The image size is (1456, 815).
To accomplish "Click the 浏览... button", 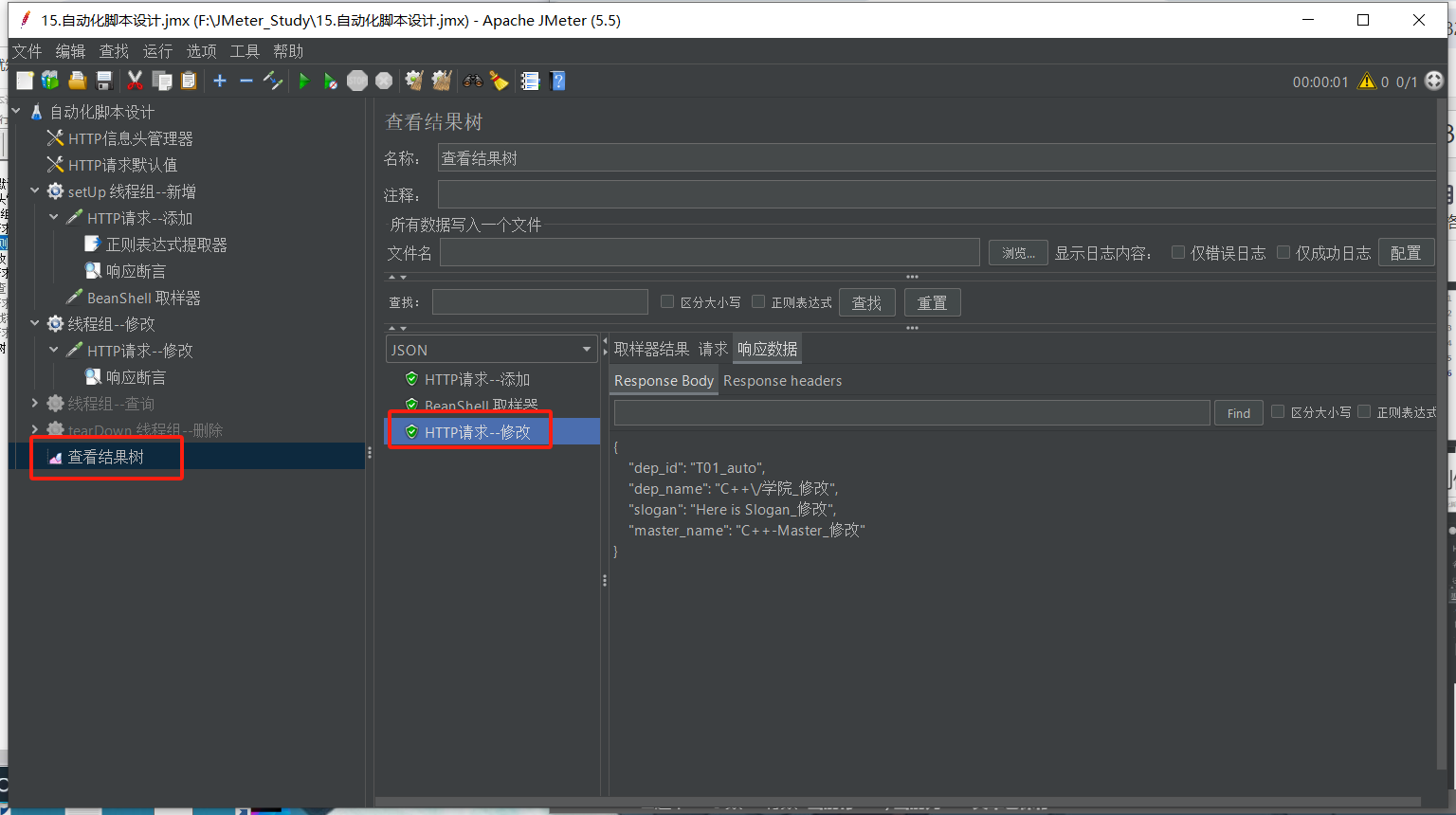I will [x=1018, y=253].
